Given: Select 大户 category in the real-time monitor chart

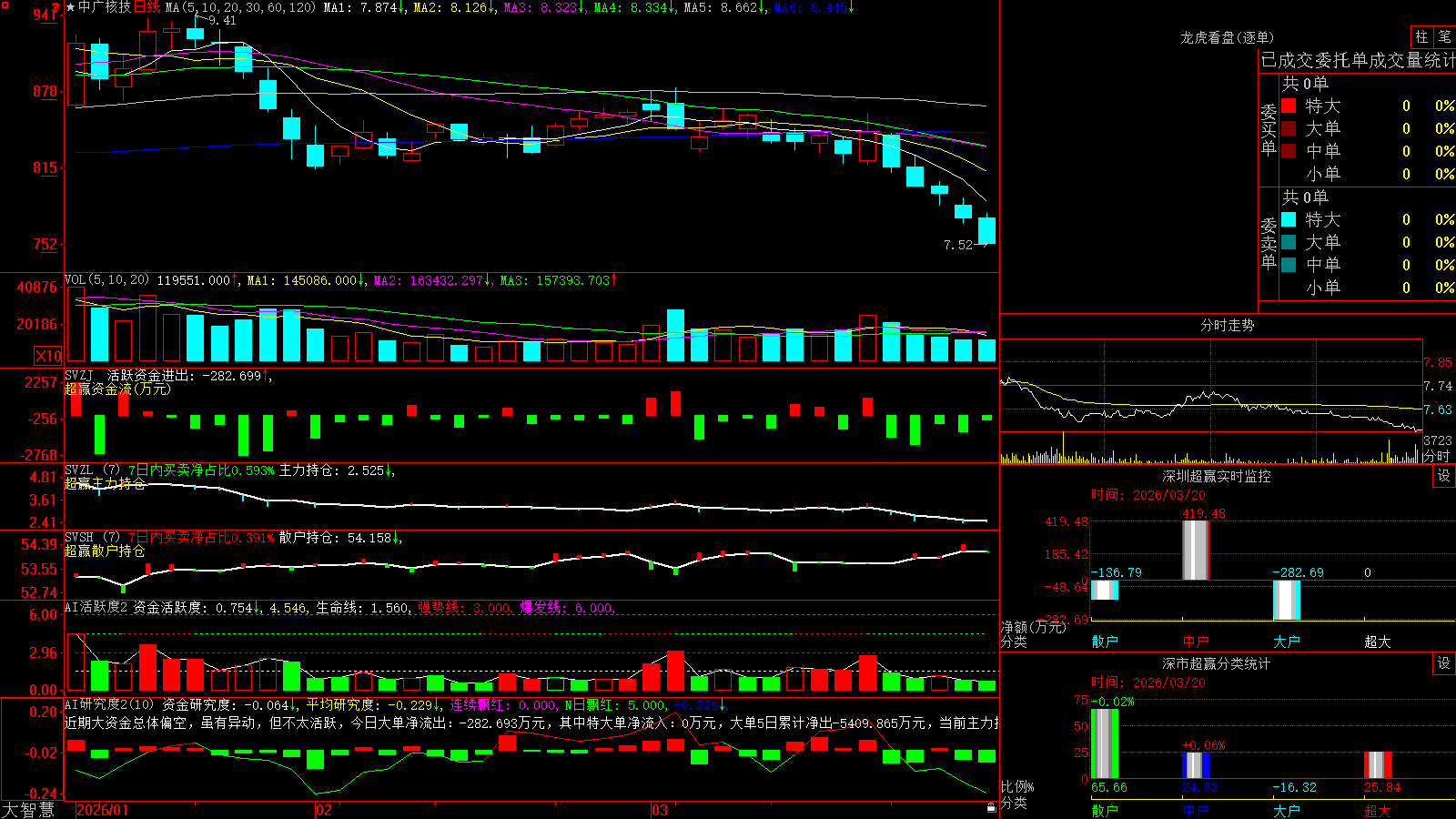Looking at the screenshot, I should click(x=1287, y=642).
